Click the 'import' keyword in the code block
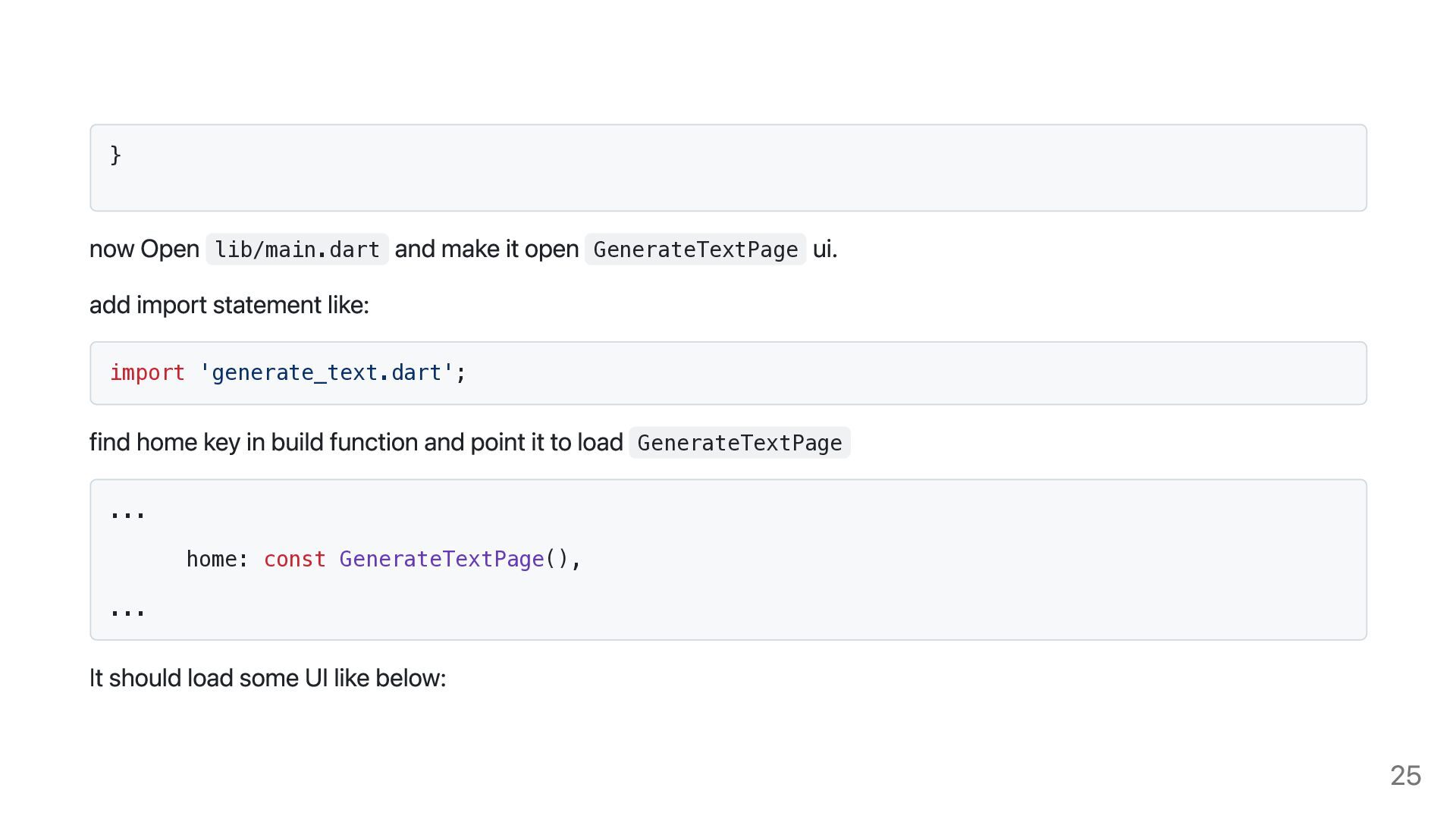Image resolution: width=1456 pixels, height=819 pixels. (147, 372)
